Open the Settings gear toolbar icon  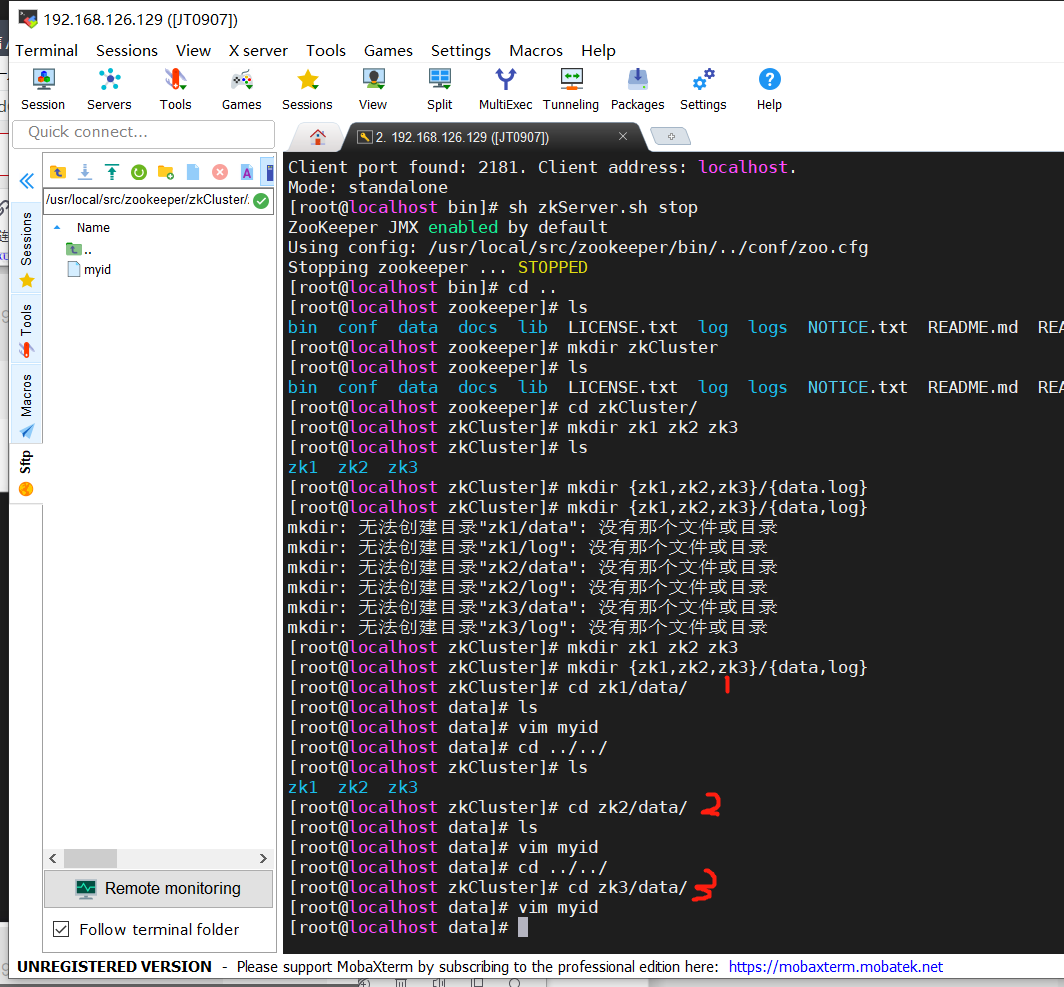click(x=703, y=89)
